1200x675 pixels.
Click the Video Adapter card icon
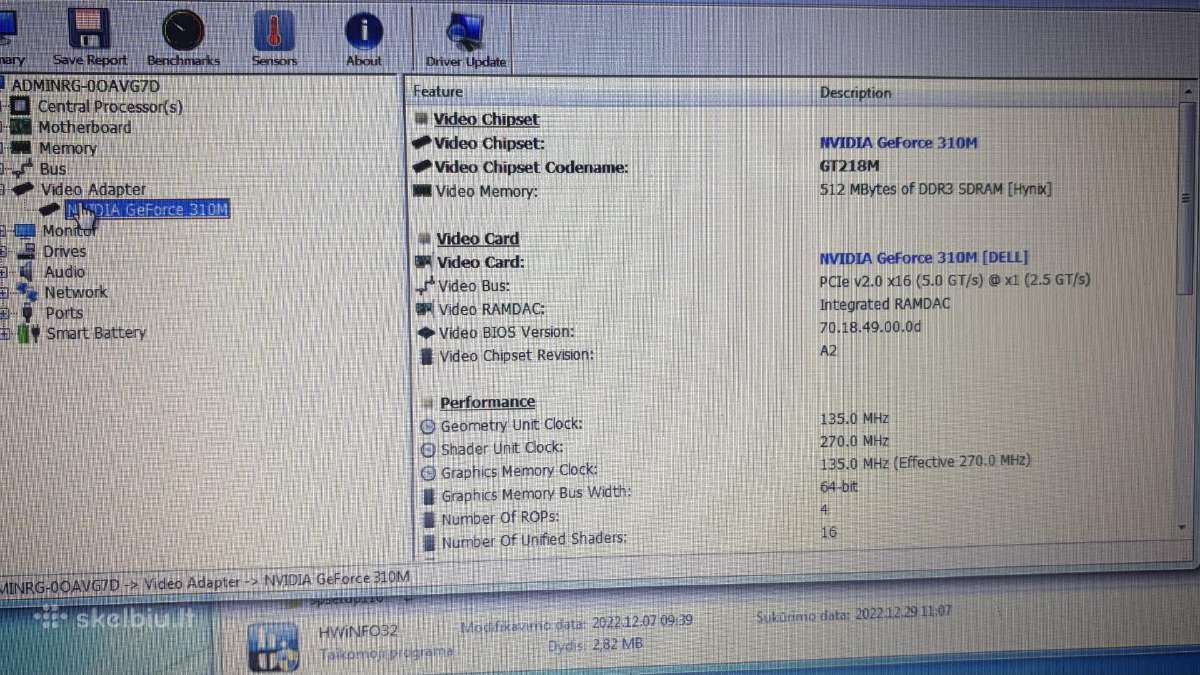(24, 189)
